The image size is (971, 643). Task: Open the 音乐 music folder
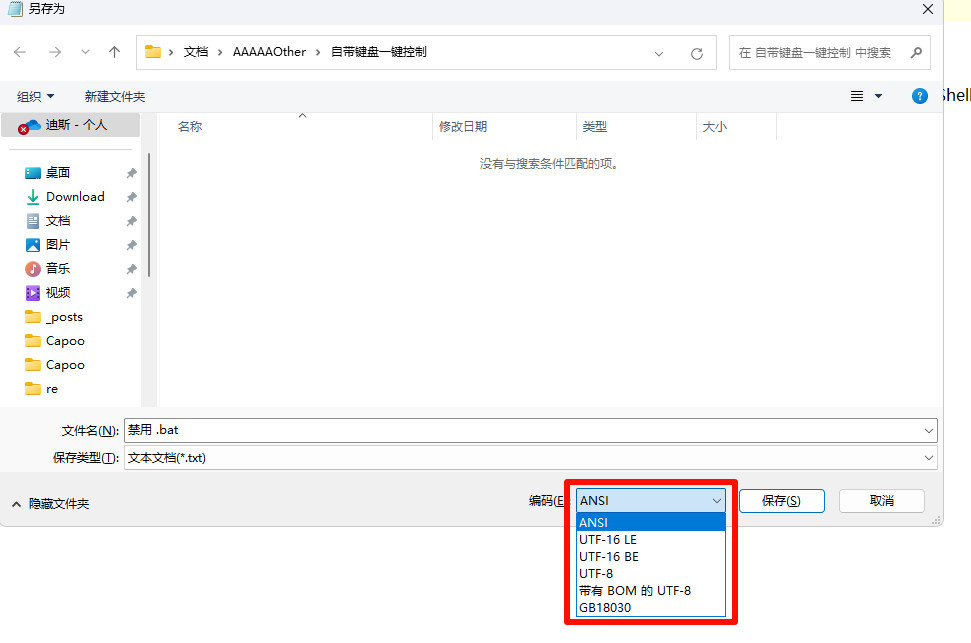tap(58, 269)
